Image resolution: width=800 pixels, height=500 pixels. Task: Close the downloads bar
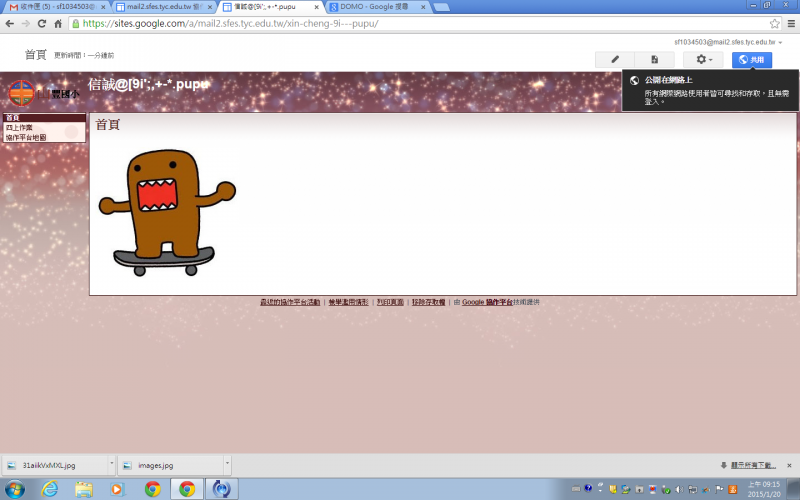point(789,465)
